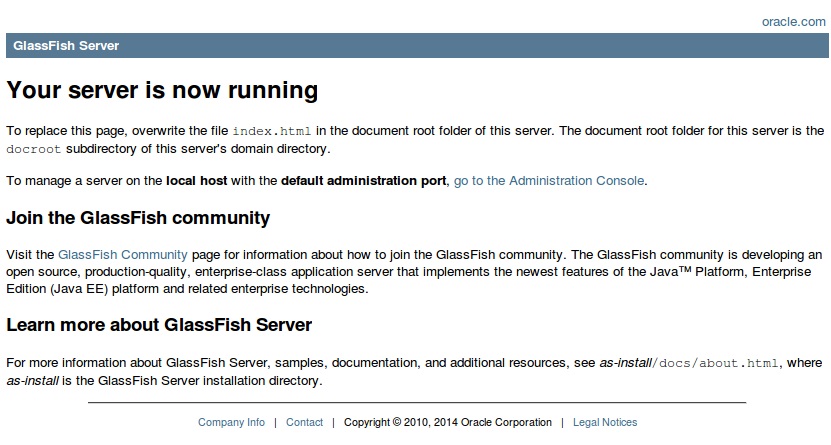The height and width of the screenshot is (445, 831).
Task: Click the Copyright 2010, 2014 Oracle Corporation text
Action: tap(448, 422)
